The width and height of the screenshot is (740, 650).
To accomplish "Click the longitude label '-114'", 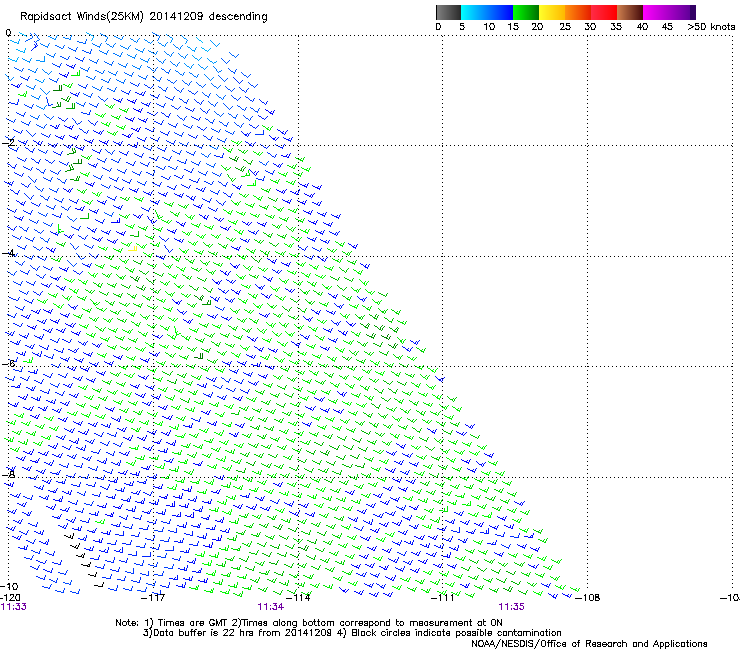I will point(298,597).
